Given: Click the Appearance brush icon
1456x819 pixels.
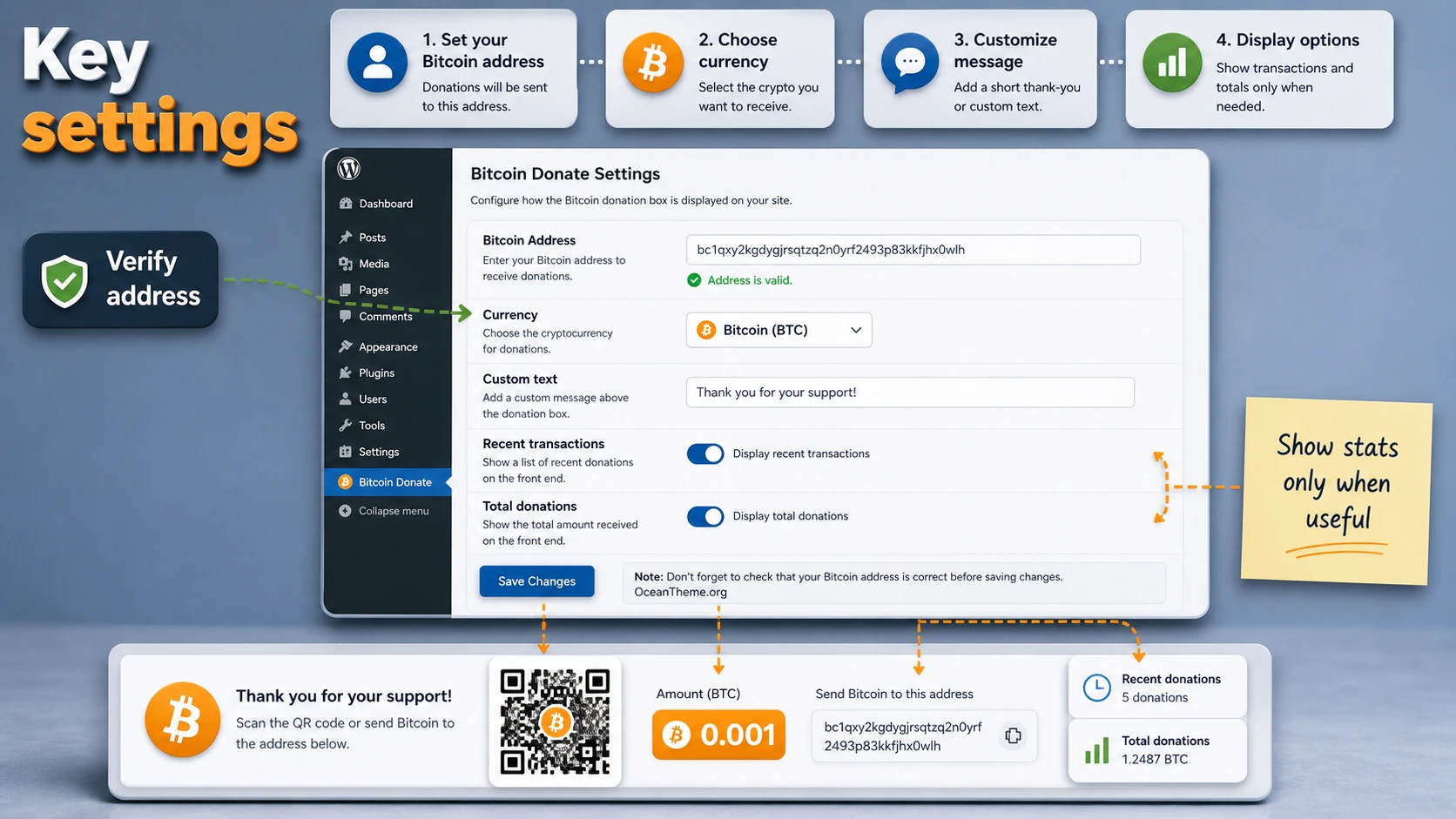Looking at the screenshot, I should coord(346,346).
